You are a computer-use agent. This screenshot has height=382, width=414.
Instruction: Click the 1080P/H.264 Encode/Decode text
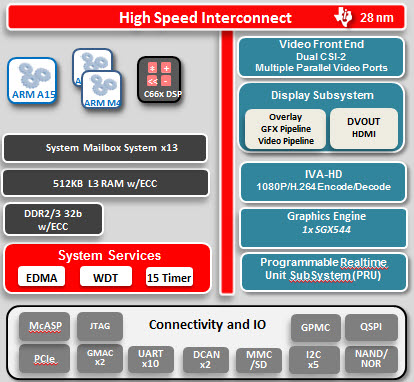click(x=323, y=187)
